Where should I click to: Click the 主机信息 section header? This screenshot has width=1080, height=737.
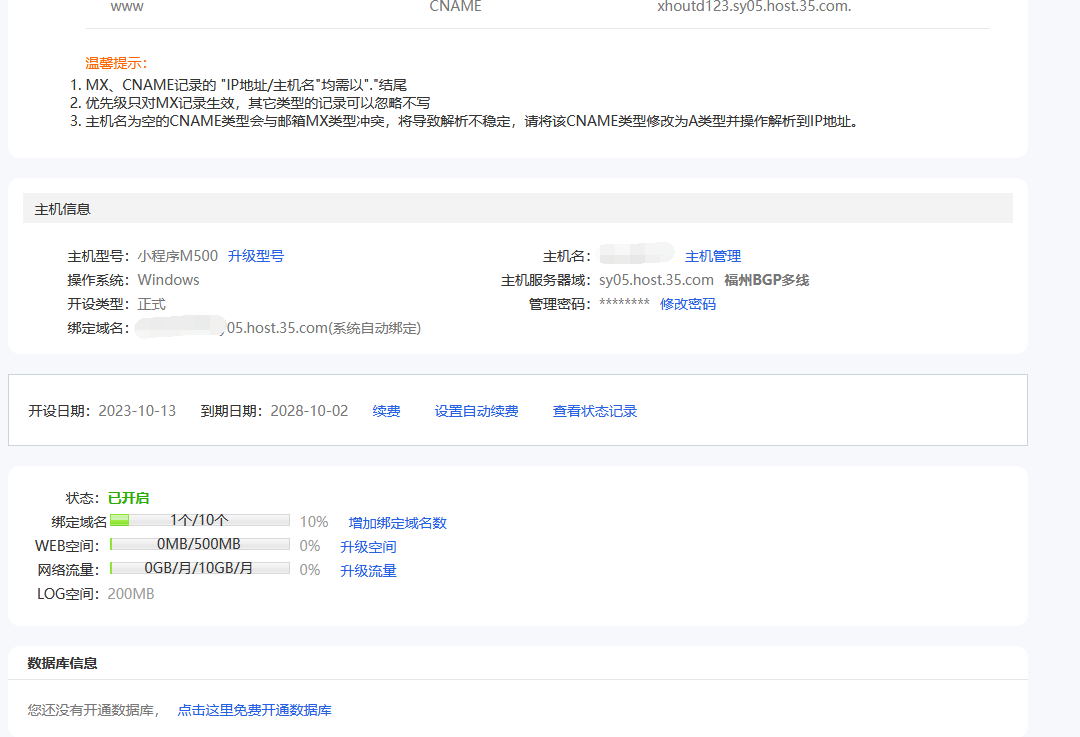pos(517,209)
